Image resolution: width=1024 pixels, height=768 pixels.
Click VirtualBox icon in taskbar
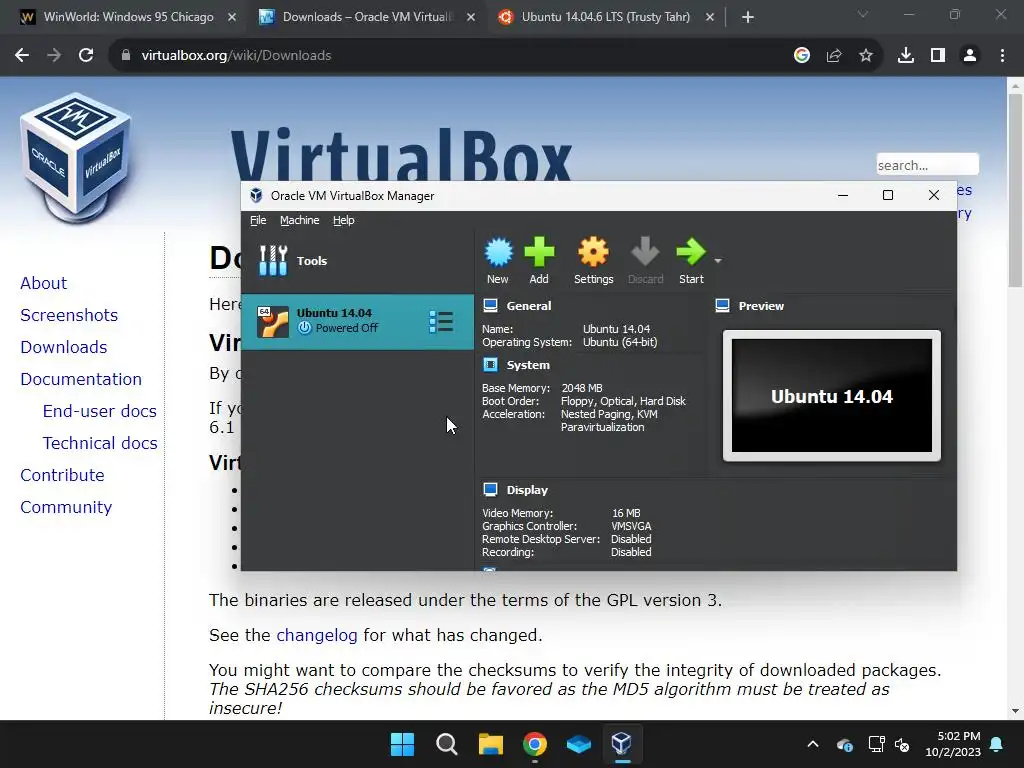tap(622, 744)
